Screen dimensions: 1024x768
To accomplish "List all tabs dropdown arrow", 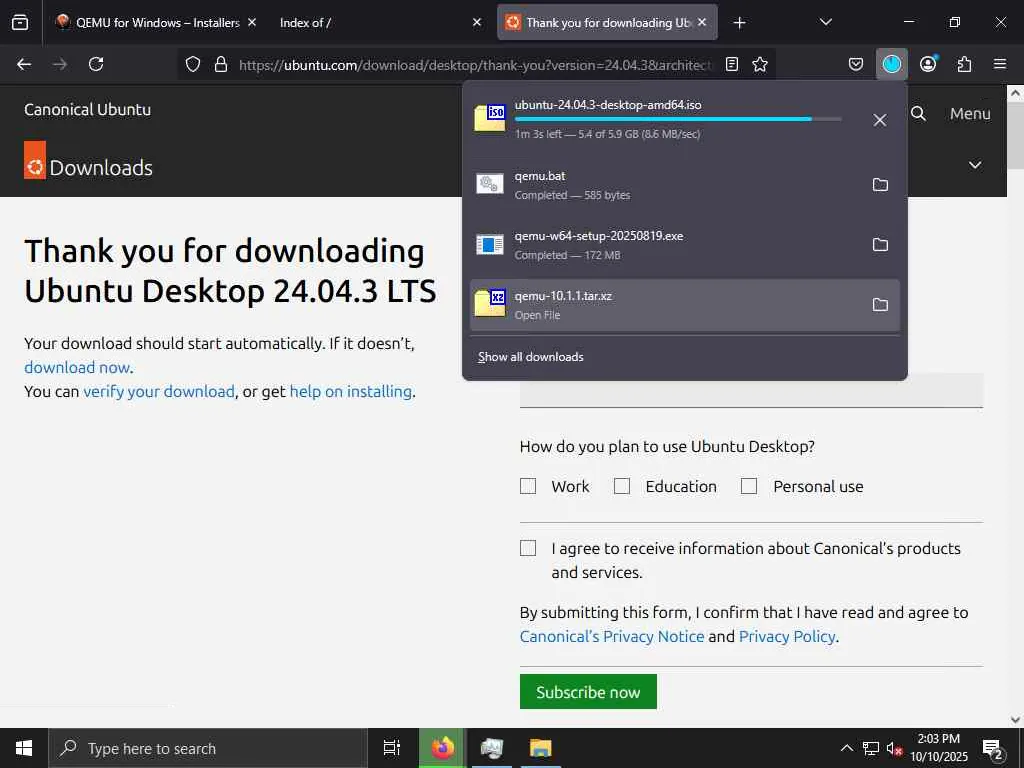I will (825, 22).
